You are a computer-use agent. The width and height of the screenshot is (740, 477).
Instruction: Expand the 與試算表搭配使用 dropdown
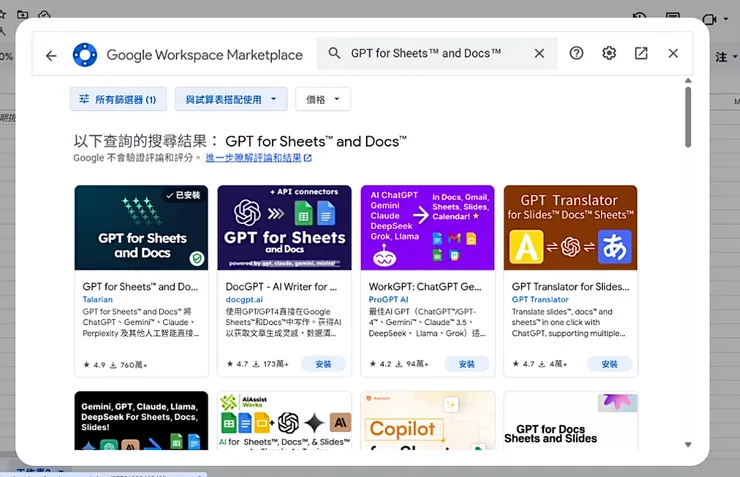tap(231, 99)
